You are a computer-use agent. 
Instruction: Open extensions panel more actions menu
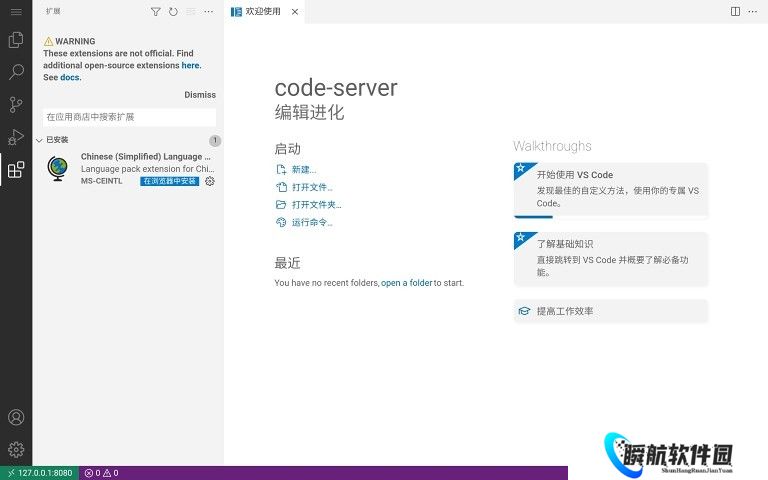(209, 12)
